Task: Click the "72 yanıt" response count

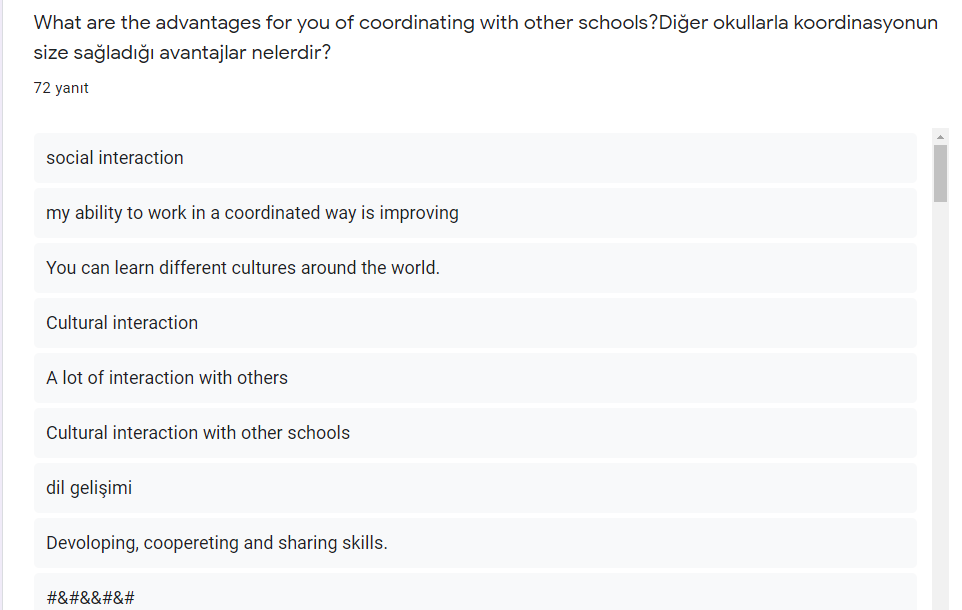Action: [x=61, y=88]
